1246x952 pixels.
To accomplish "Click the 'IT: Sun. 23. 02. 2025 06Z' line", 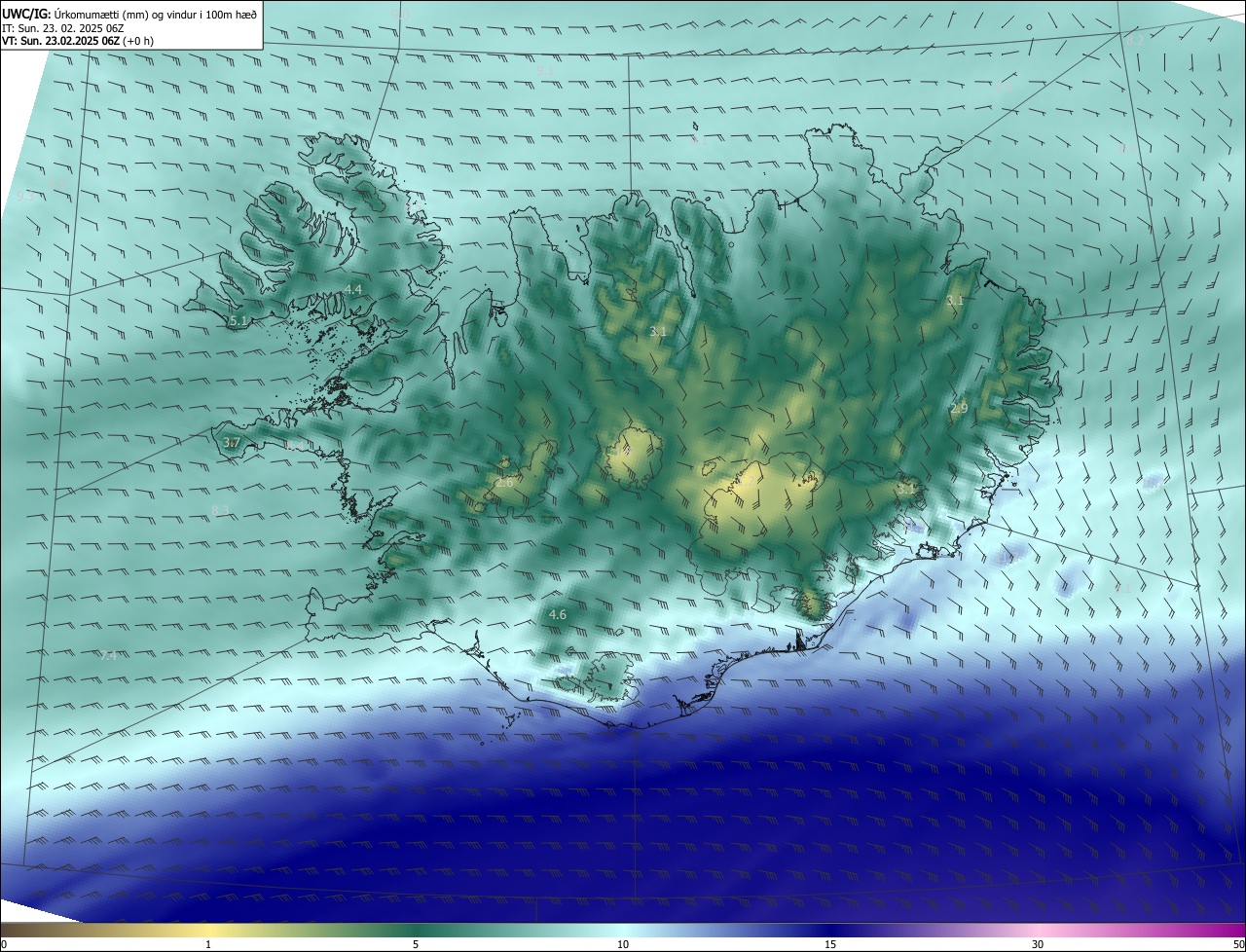I will coord(64,27).
